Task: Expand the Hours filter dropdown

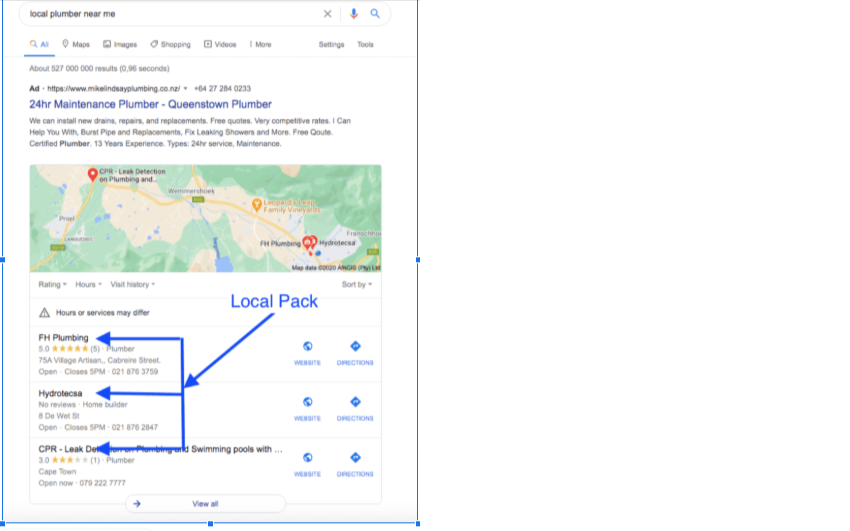Action: (x=88, y=284)
